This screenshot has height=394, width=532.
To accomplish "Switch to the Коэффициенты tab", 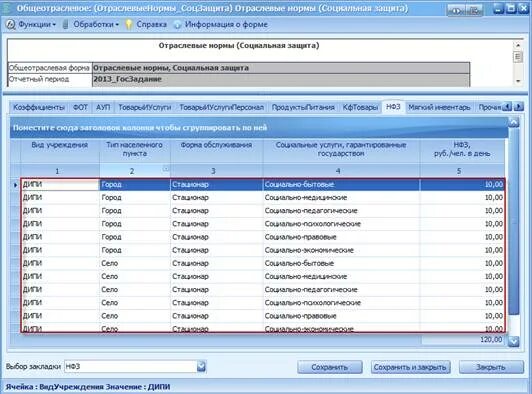I will click(x=39, y=107).
